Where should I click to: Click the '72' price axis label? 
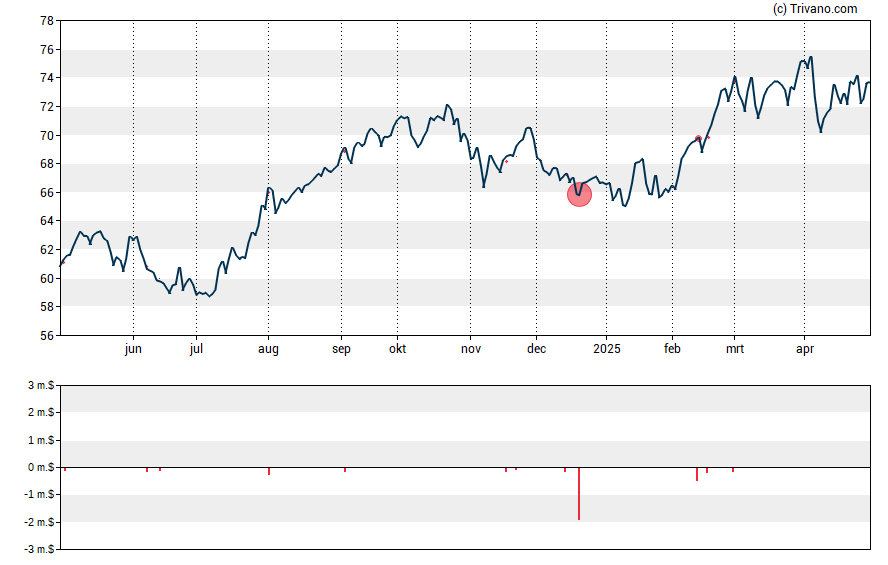point(47,107)
